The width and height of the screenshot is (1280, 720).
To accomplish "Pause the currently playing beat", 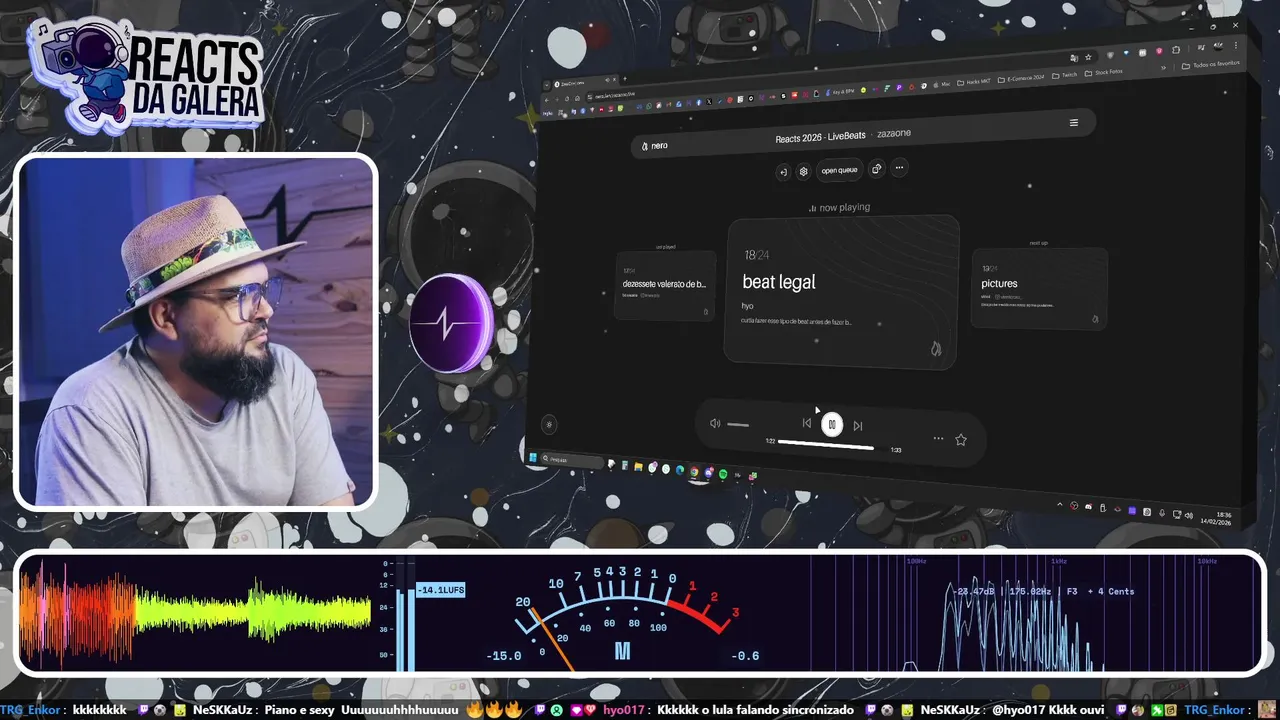I will (832, 424).
